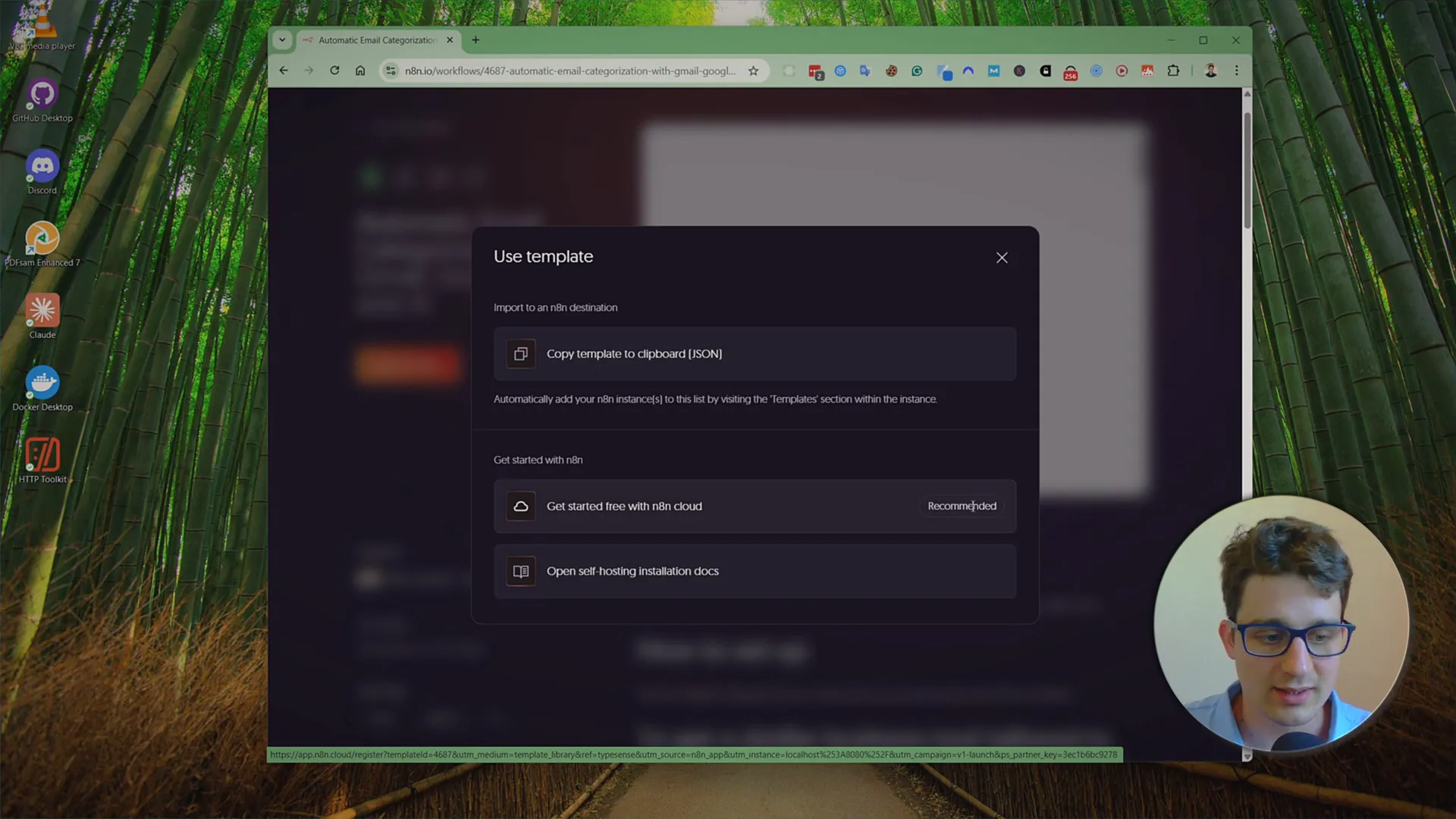Reload the n8n page

pyautogui.click(x=334, y=71)
